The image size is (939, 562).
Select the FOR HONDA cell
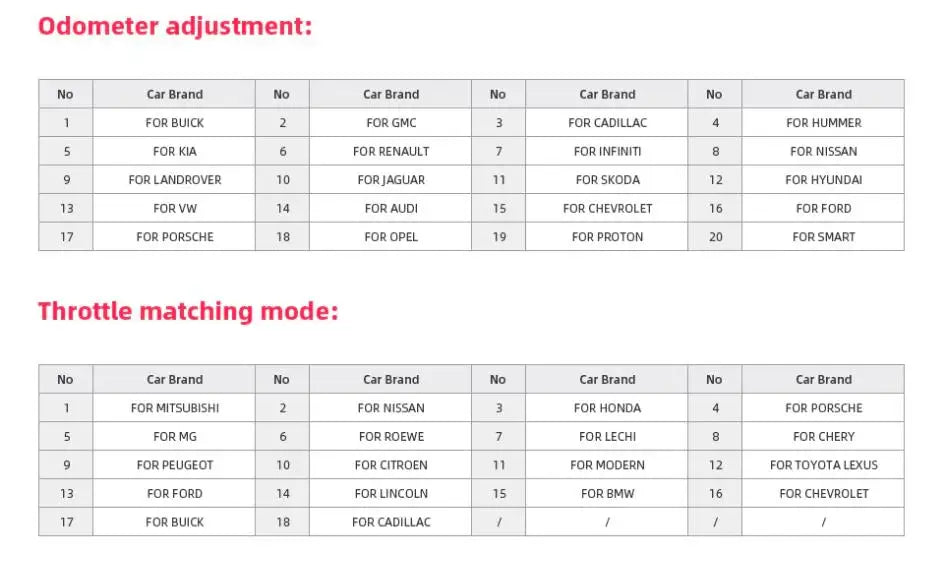(607, 408)
